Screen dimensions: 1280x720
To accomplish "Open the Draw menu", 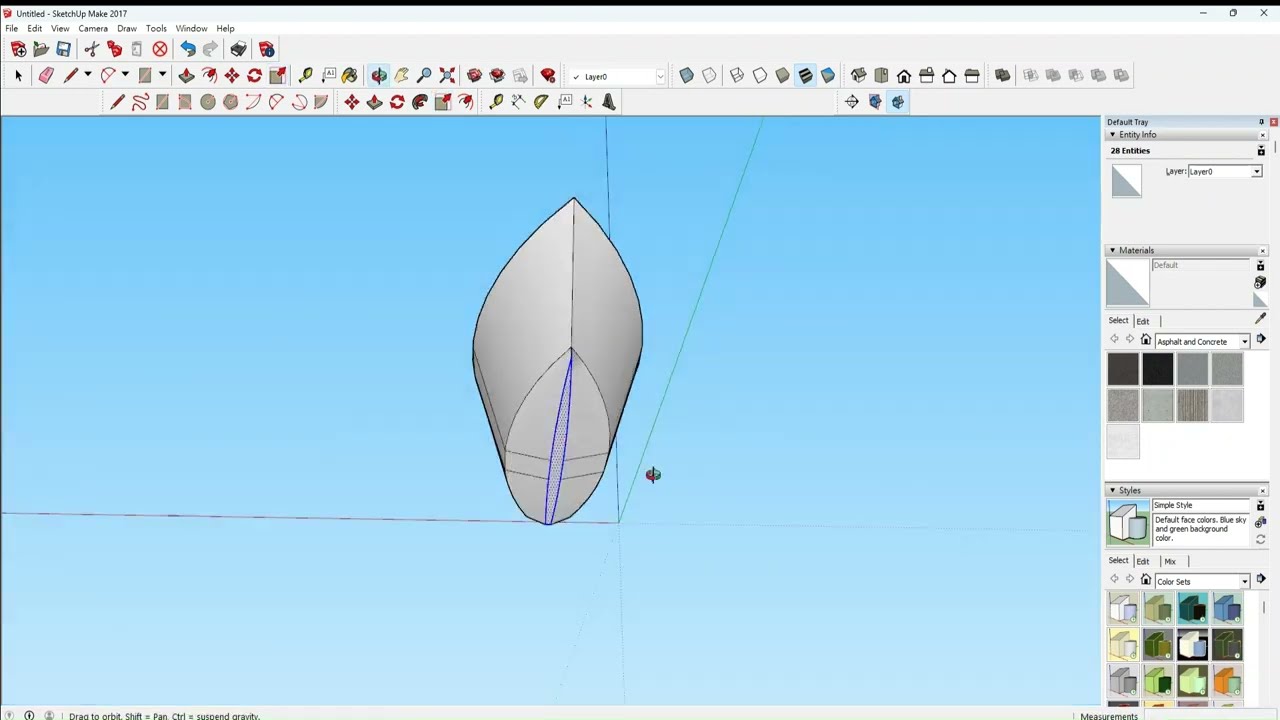I will 126,28.
